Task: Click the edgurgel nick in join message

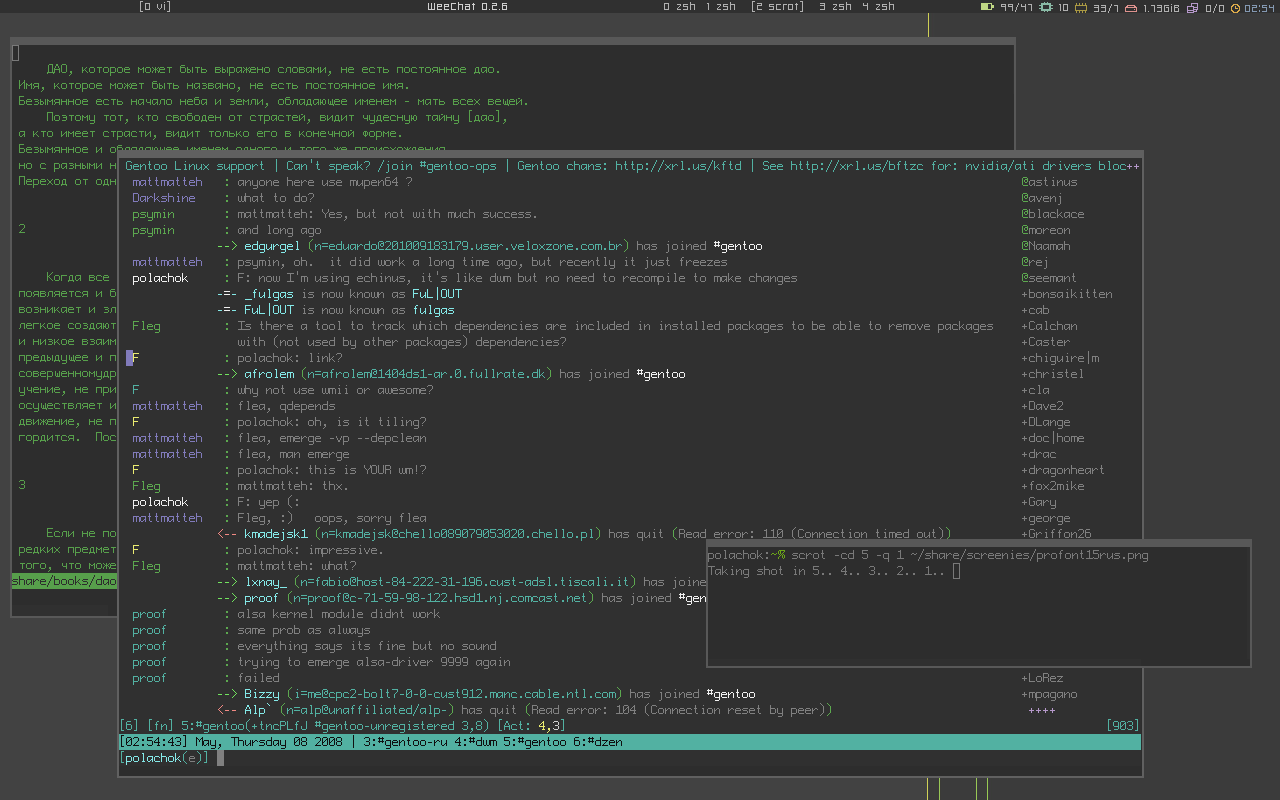Action: click(x=273, y=246)
